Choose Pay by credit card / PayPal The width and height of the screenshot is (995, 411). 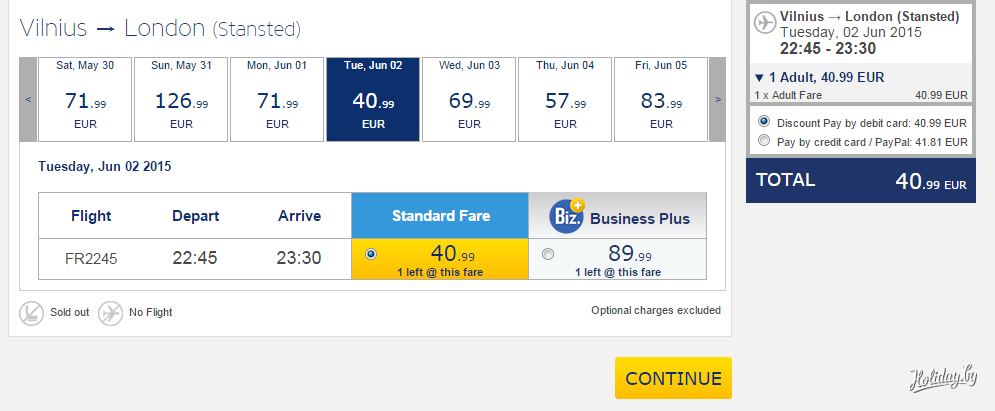tap(765, 141)
